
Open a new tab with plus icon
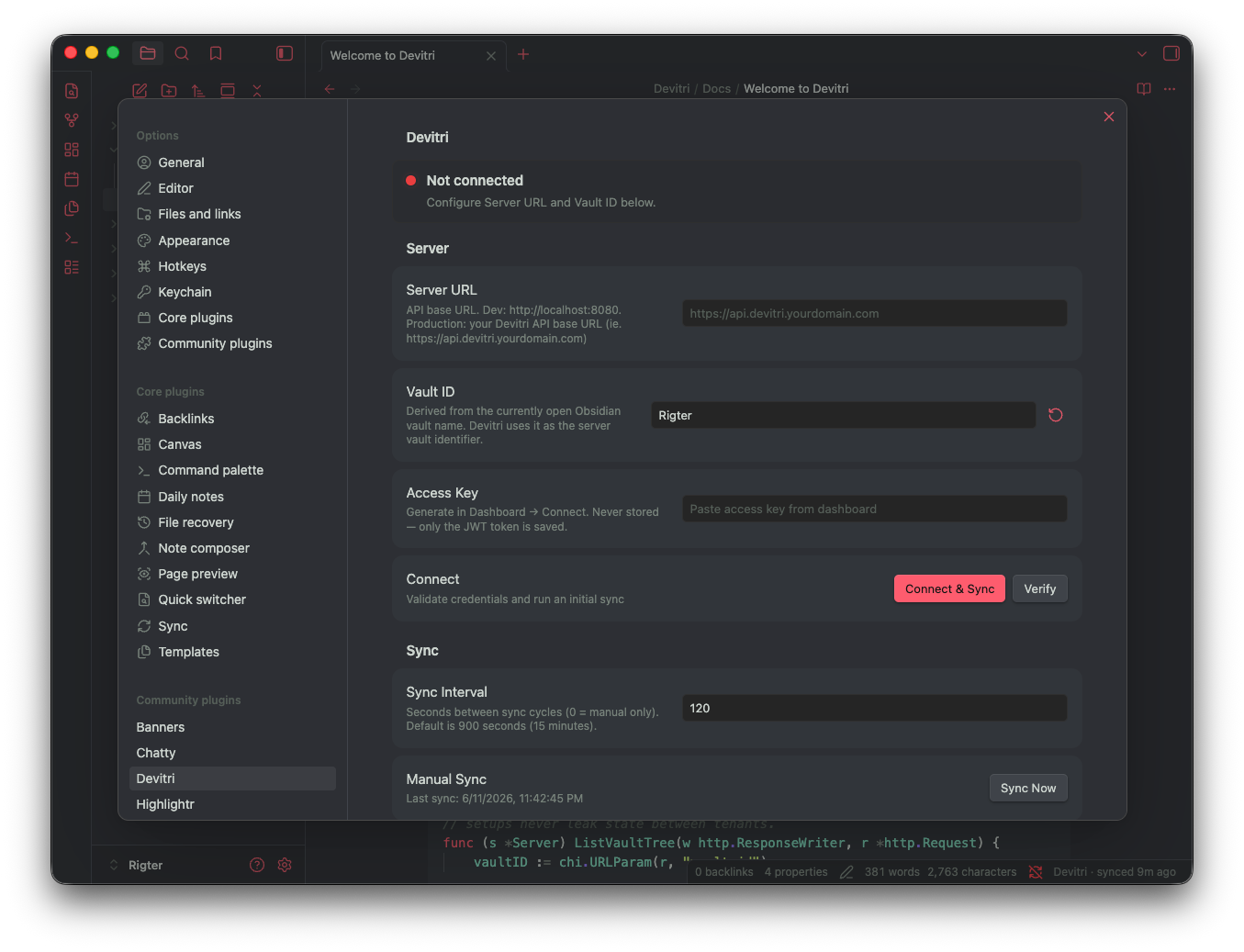click(x=523, y=54)
